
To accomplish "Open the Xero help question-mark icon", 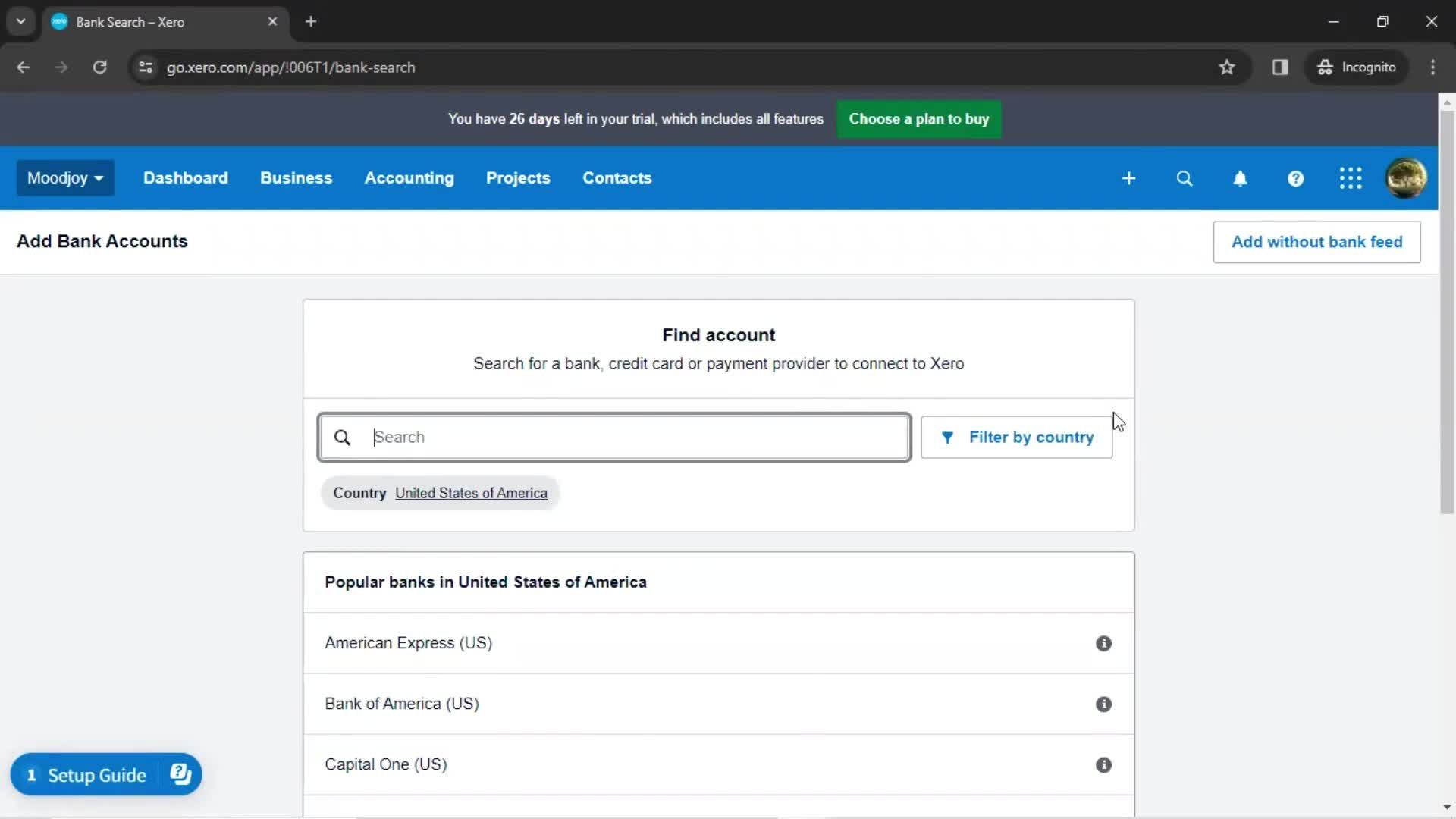I will pyautogui.click(x=1295, y=178).
